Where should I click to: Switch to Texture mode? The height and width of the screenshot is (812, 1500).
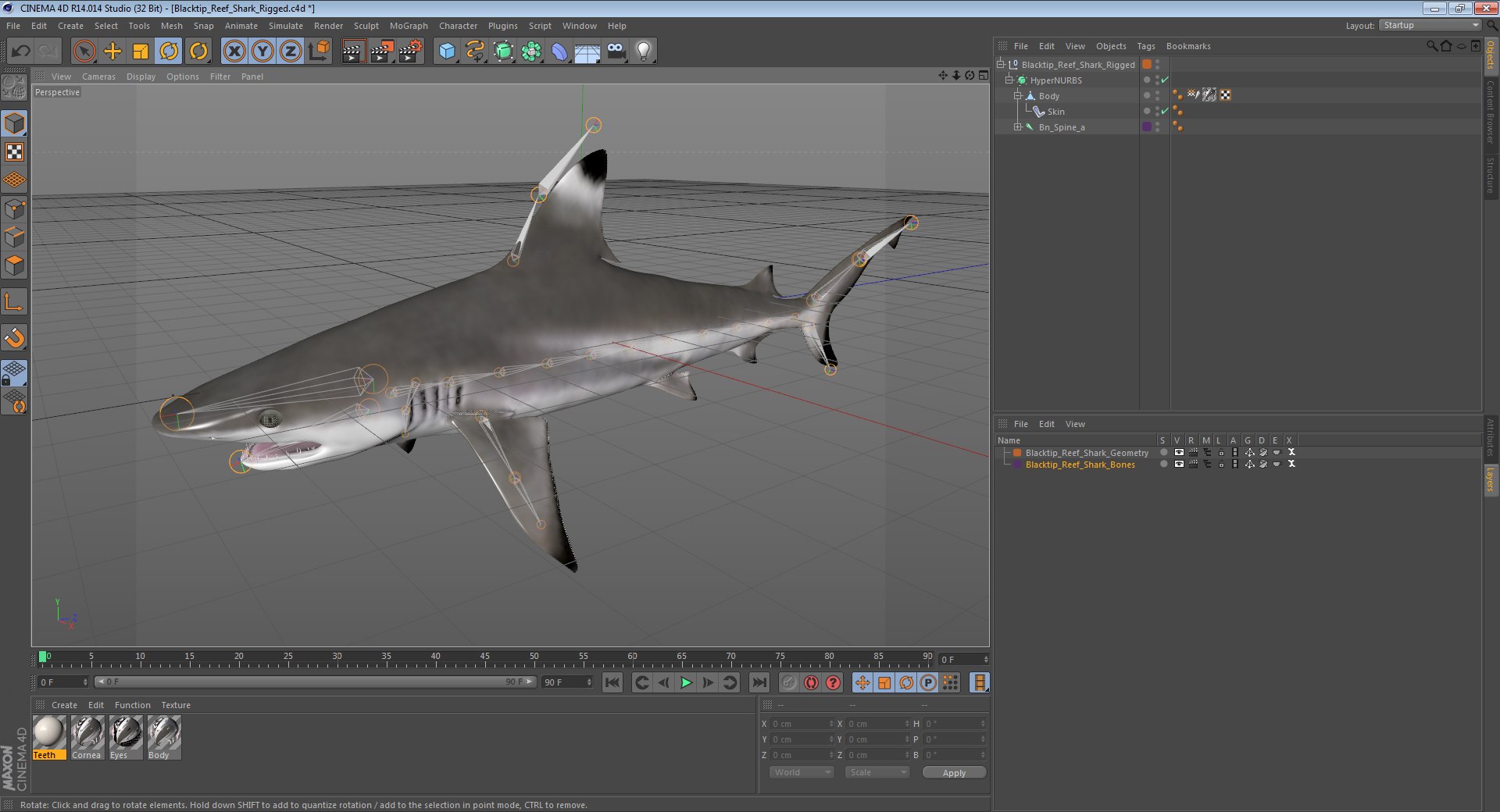pos(14,151)
